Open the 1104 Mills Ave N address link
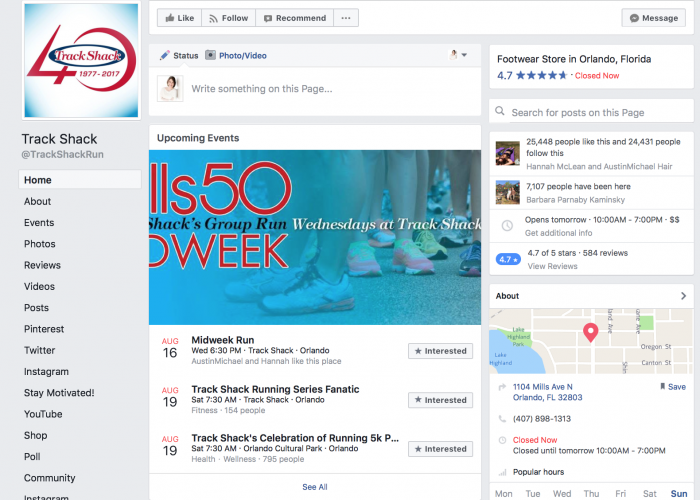The height and width of the screenshot is (500, 700). click(547, 392)
